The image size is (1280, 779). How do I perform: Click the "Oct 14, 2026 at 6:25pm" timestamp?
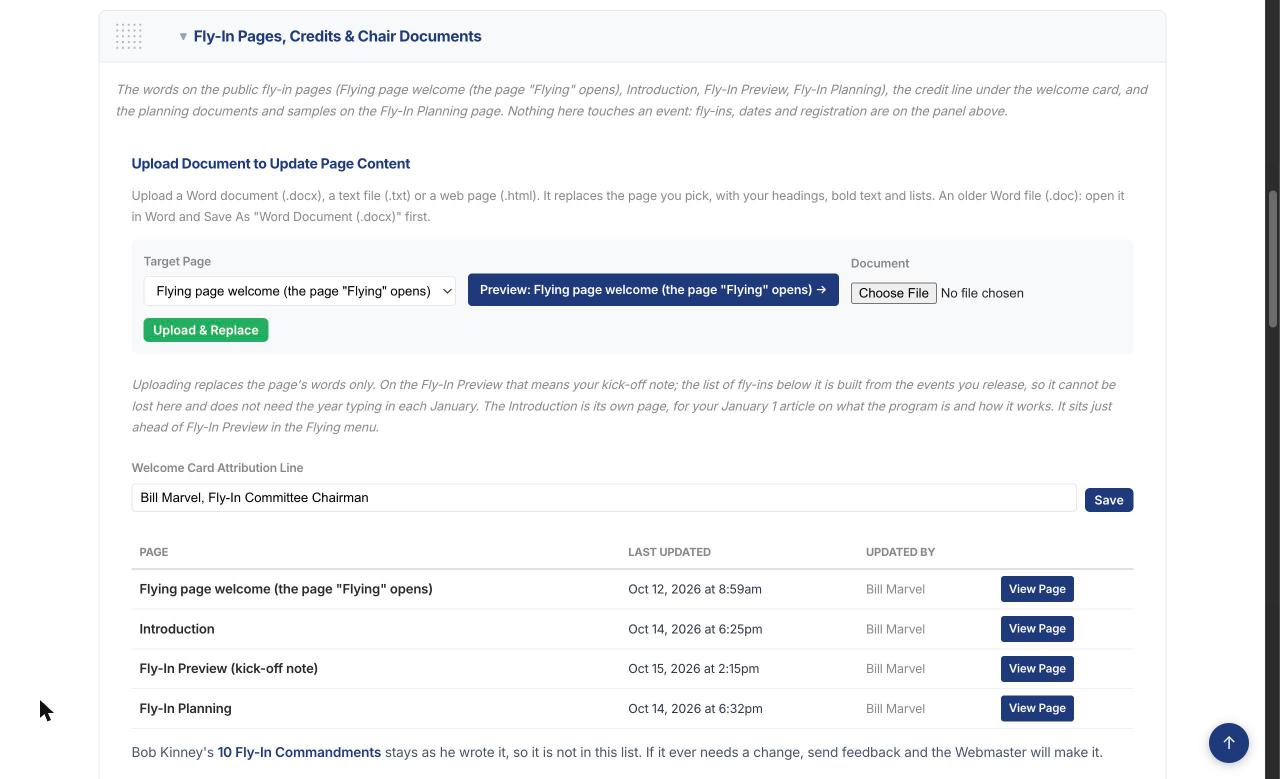pyautogui.click(x=695, y=629)
